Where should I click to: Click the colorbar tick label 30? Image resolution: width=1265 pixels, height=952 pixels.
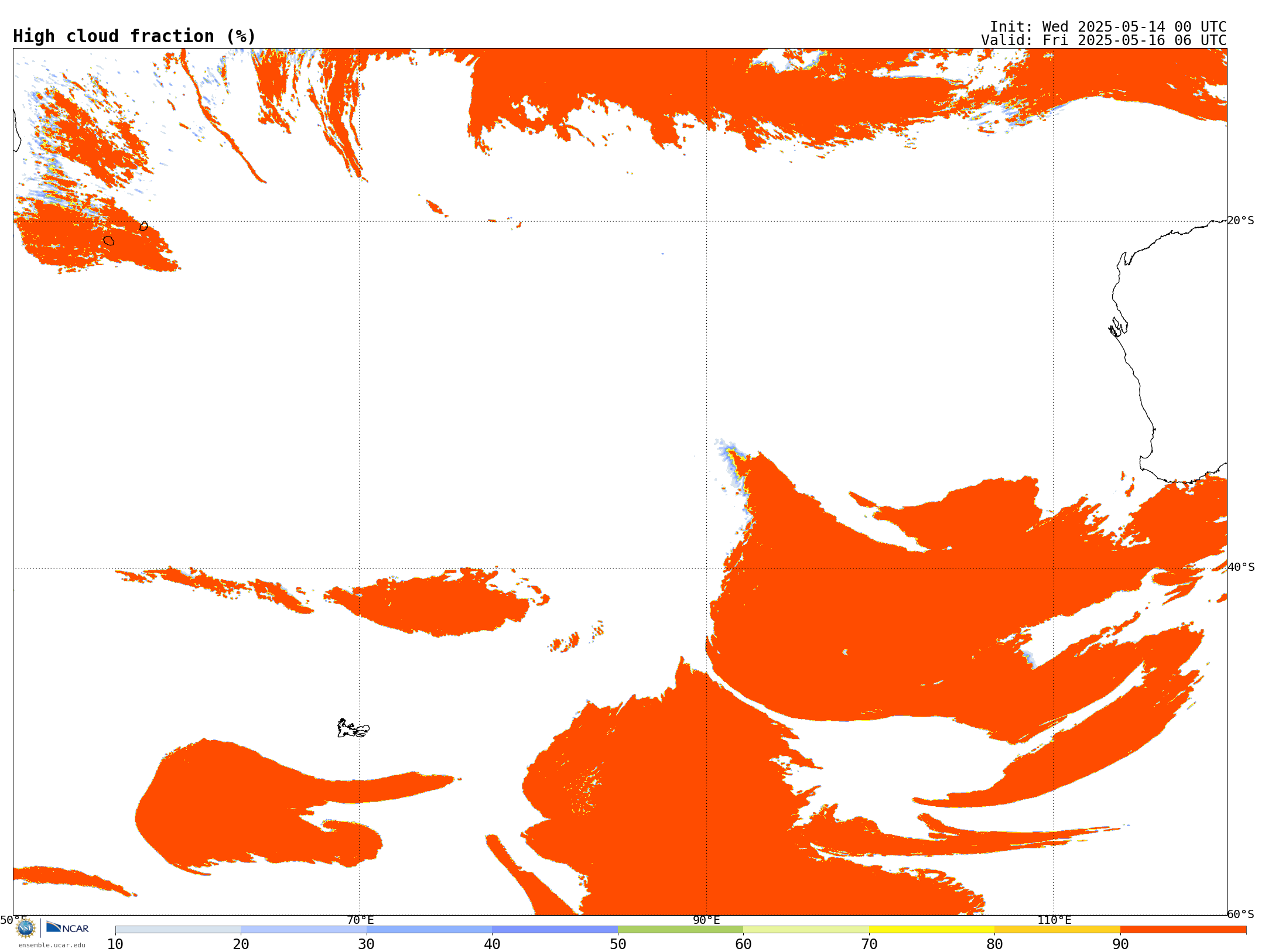[x=367, y=944]
